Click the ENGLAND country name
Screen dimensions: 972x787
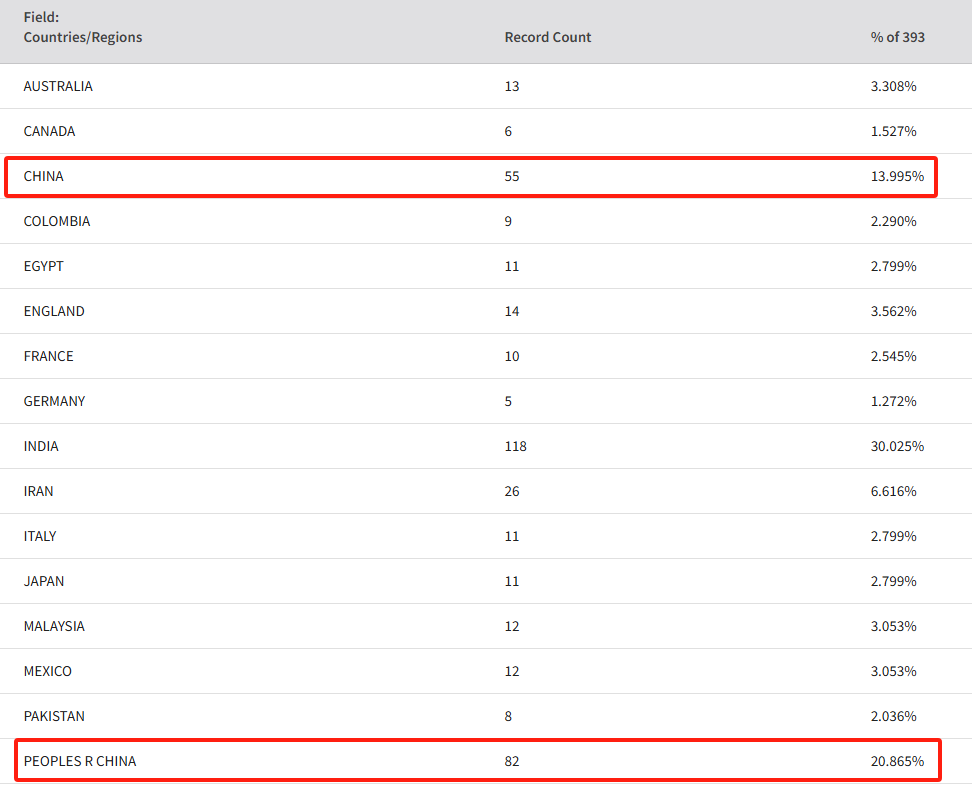pyautogui.click(x=54, y=311)
